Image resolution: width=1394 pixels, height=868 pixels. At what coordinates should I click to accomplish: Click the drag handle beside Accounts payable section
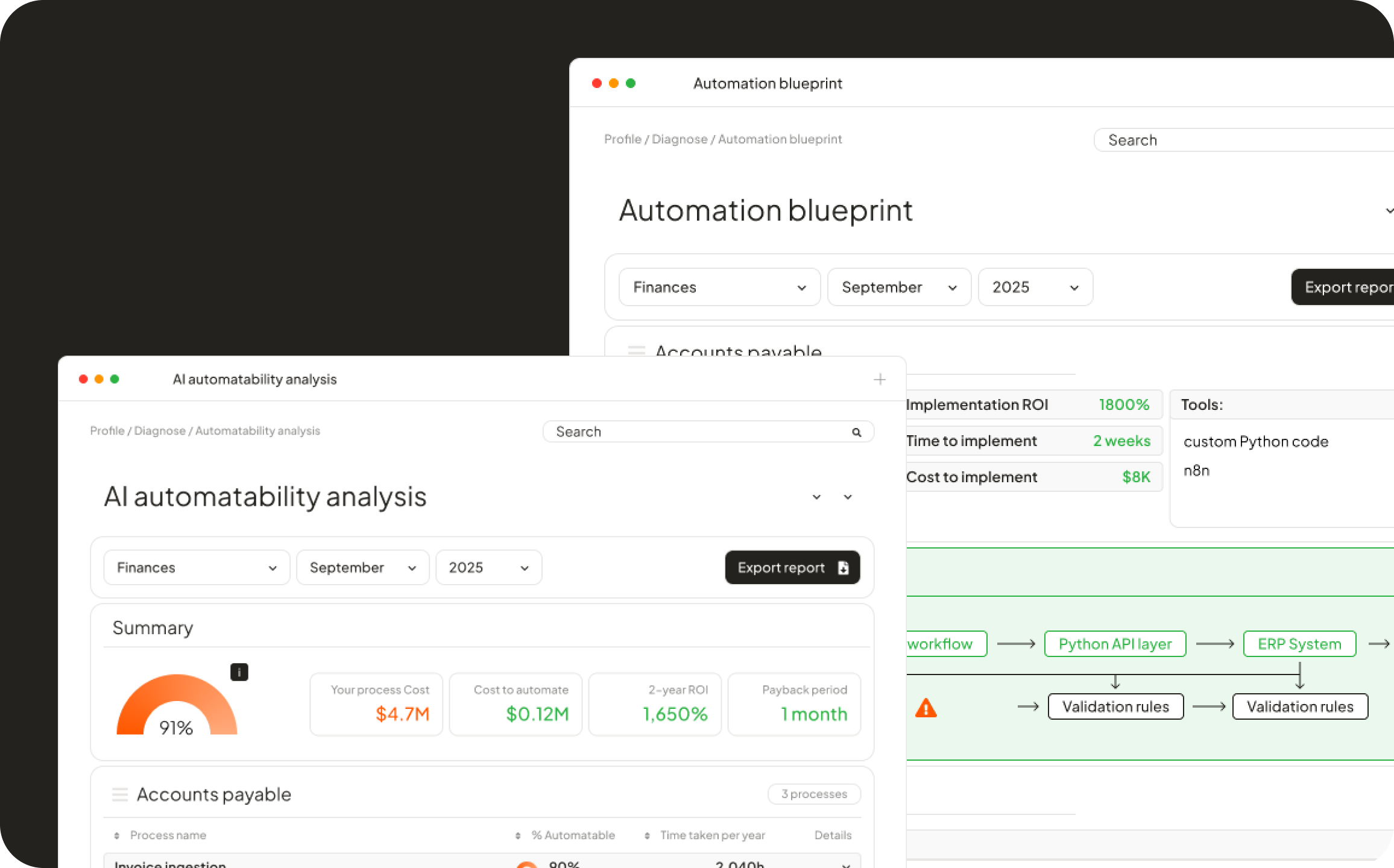click(120, 794)
